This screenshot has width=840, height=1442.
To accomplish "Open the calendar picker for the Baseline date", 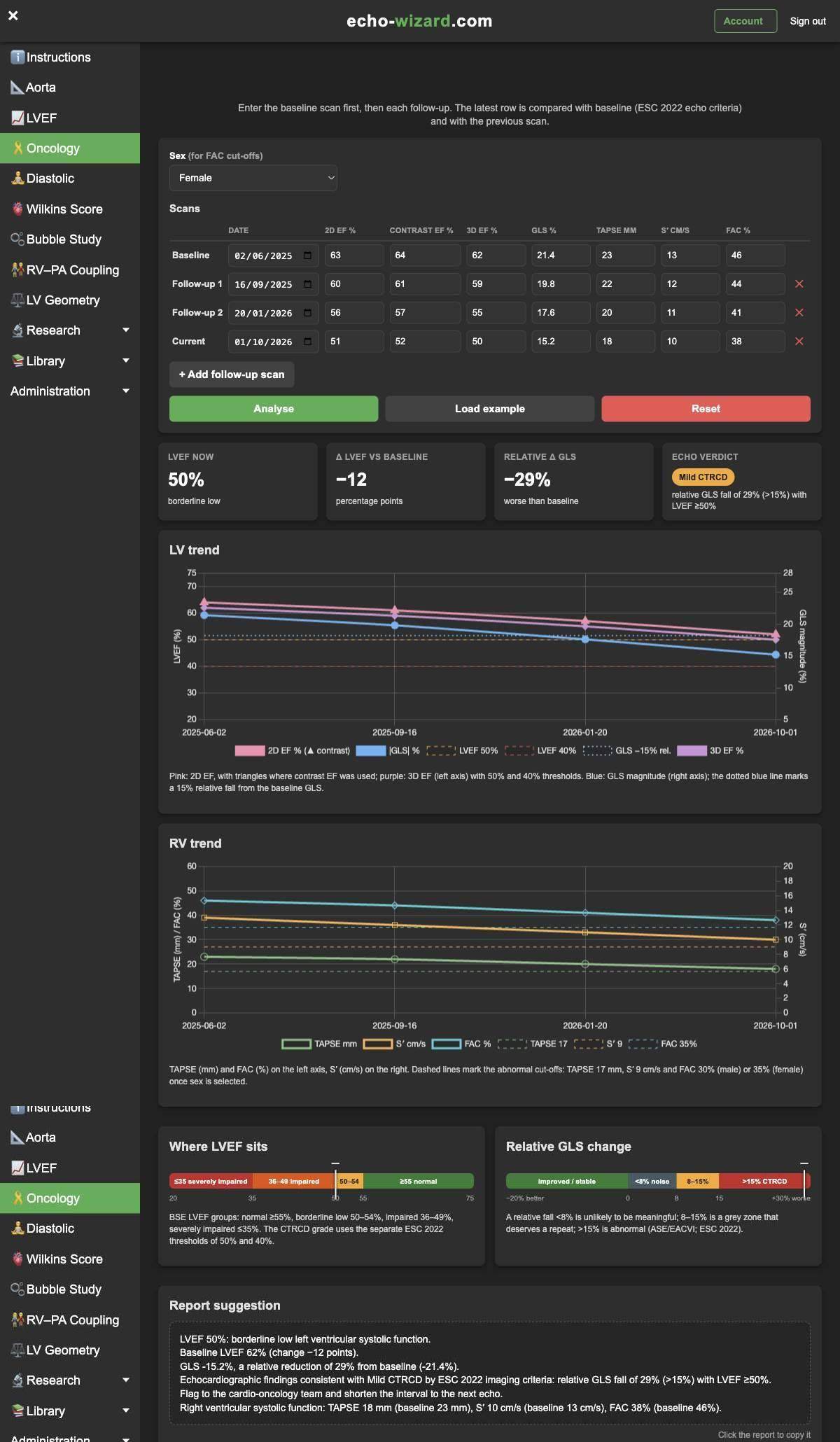I will coord(307,255).
